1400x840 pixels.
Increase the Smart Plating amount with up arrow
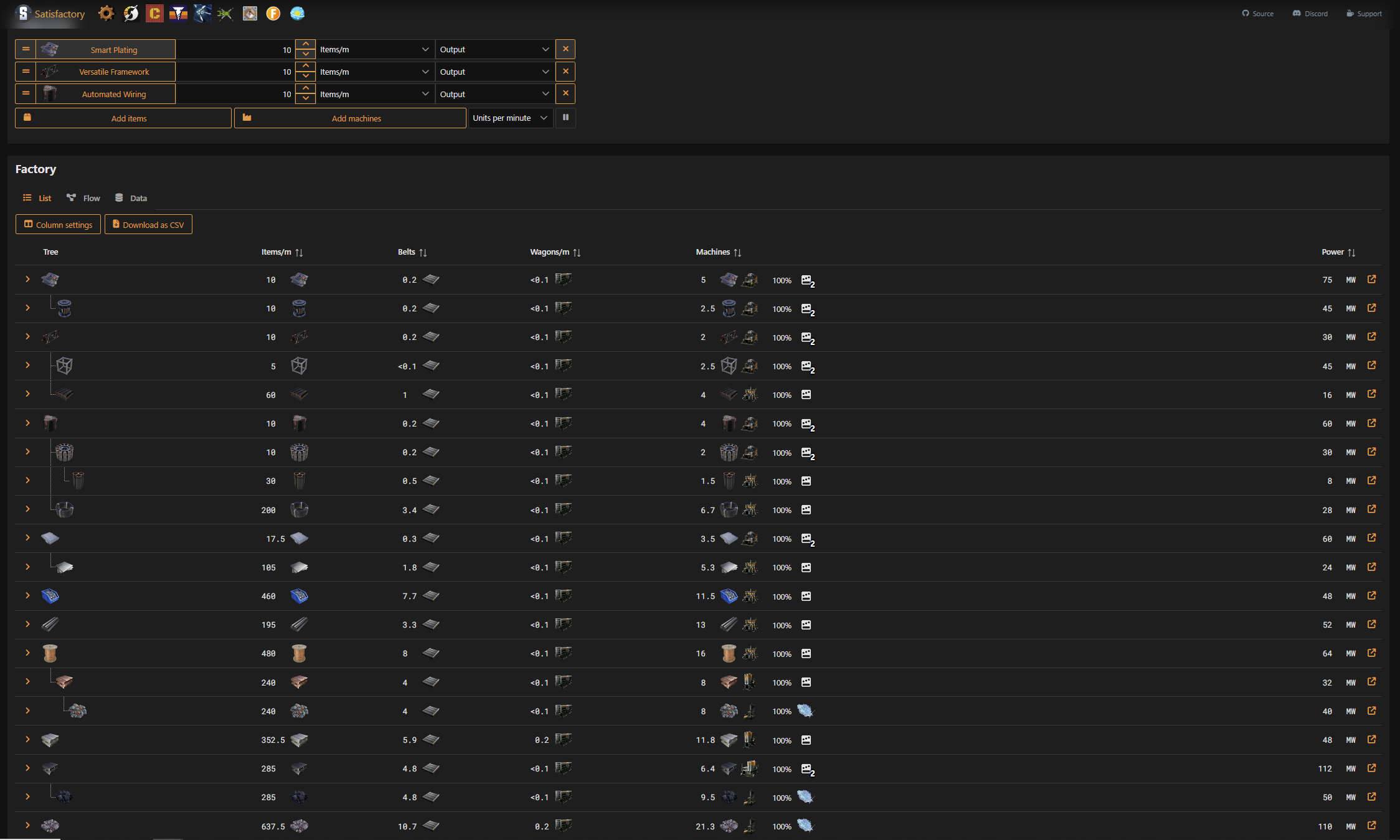tap(305, 45)
